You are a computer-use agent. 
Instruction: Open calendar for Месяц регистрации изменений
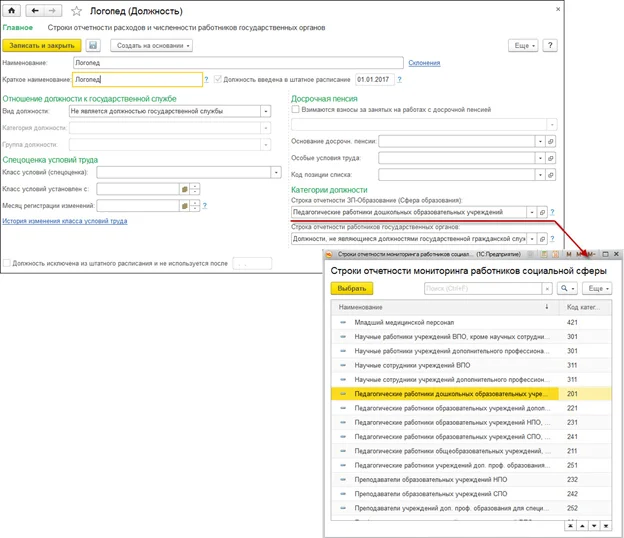(x=184, y=206)
